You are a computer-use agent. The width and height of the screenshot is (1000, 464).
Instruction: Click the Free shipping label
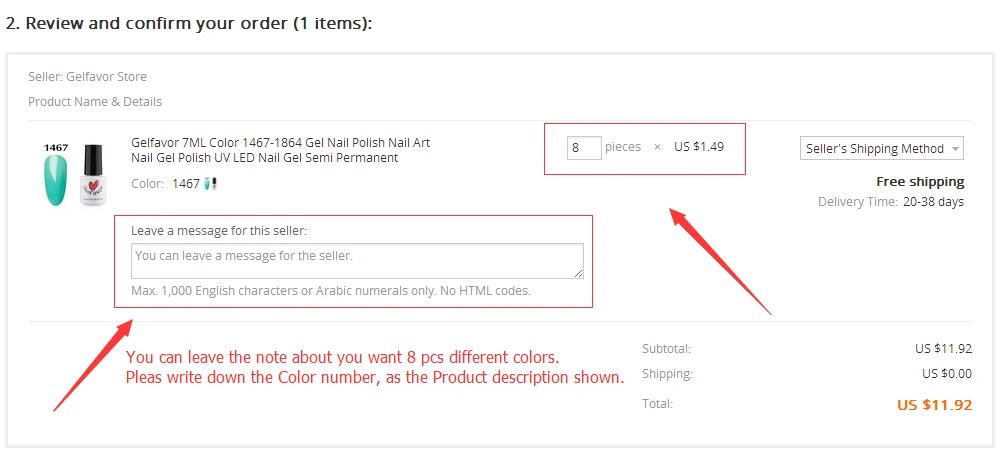tap(920, 182)
